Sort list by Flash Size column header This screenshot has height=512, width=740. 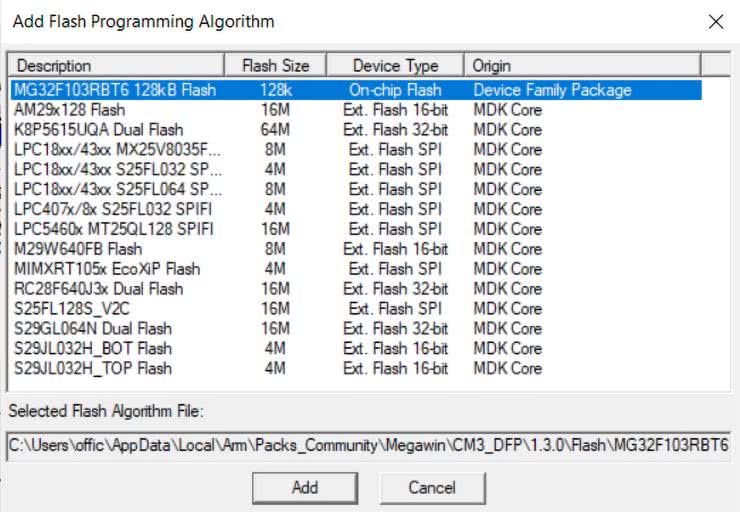pos(275,66)
